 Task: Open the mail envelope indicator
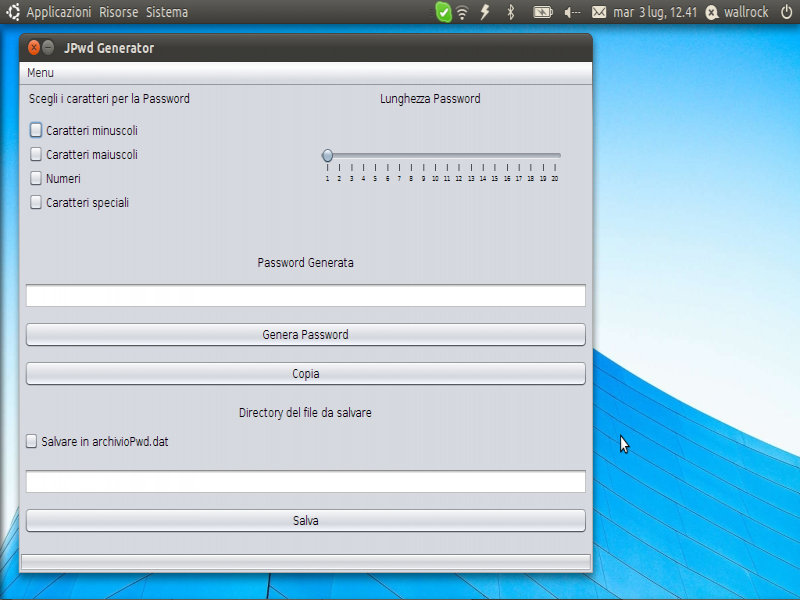pyautogui.click(x=599, y=12)
